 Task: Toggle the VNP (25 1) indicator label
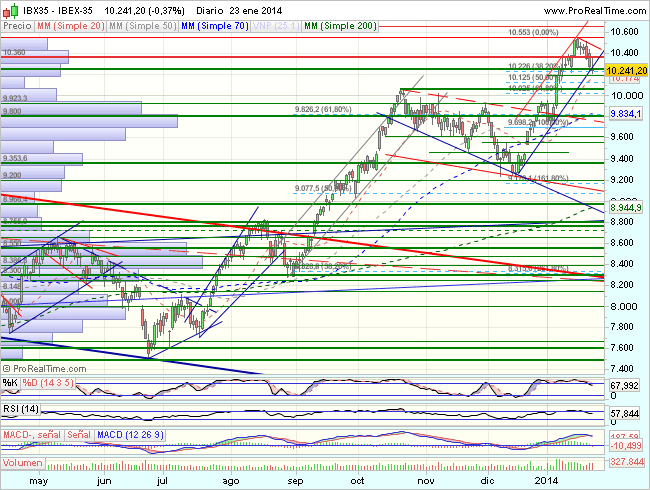tap(276, 26)
